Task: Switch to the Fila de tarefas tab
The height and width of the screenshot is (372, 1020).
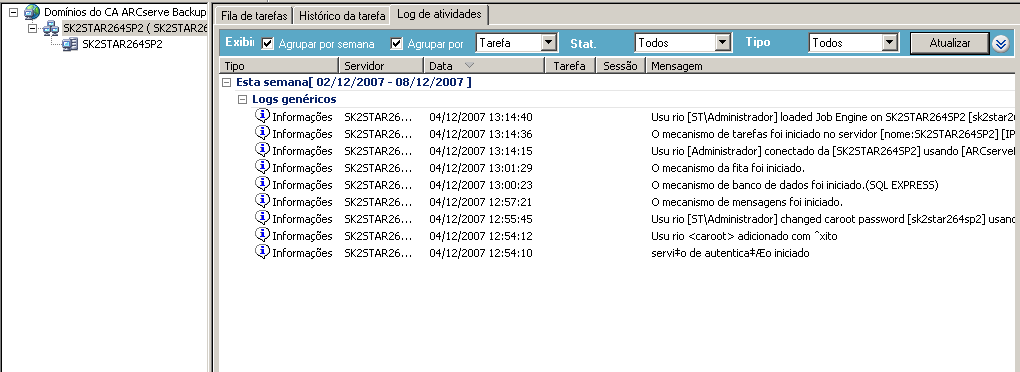Action: (x=254, y=15)
